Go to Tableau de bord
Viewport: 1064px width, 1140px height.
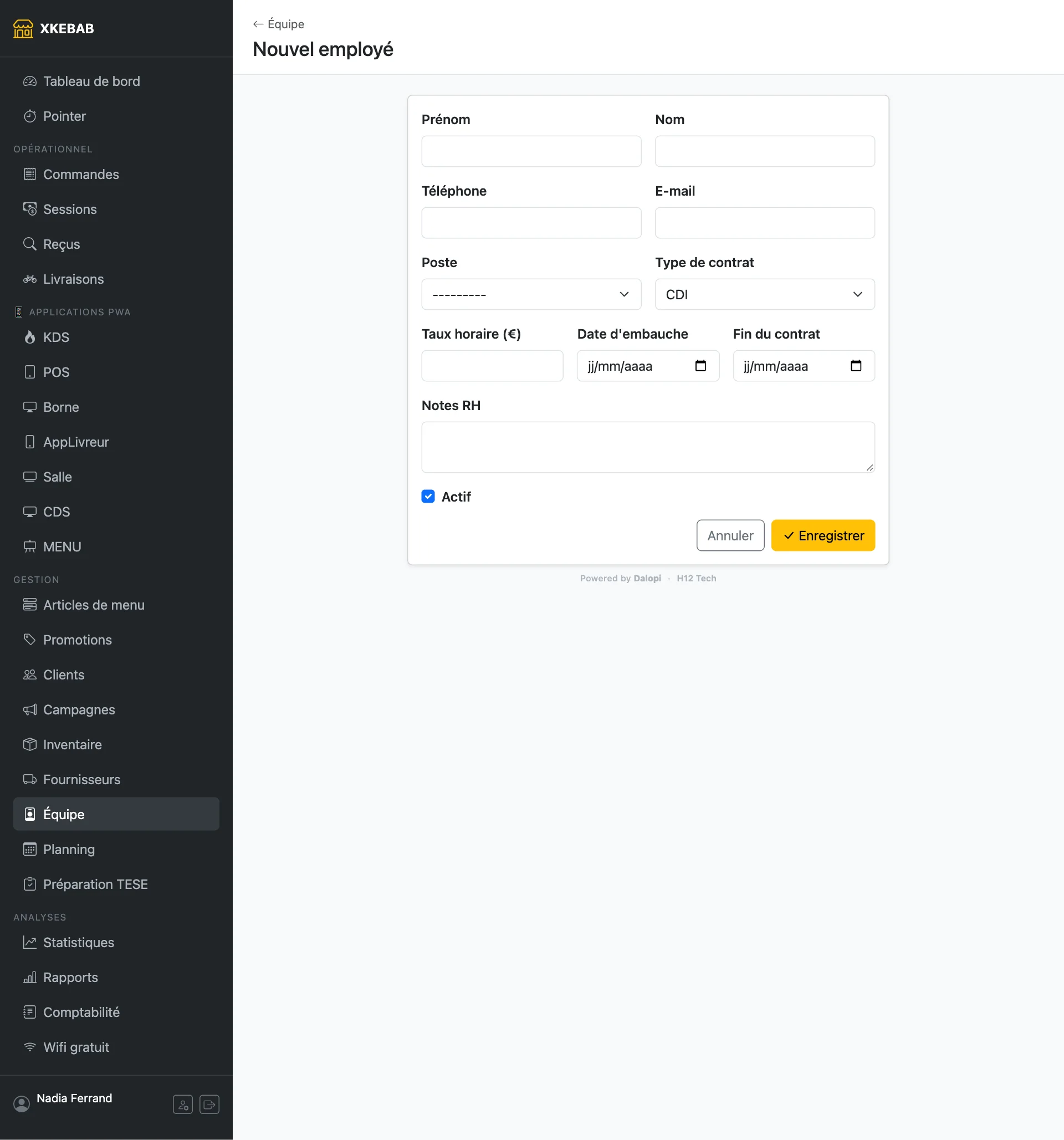(116, 81)
